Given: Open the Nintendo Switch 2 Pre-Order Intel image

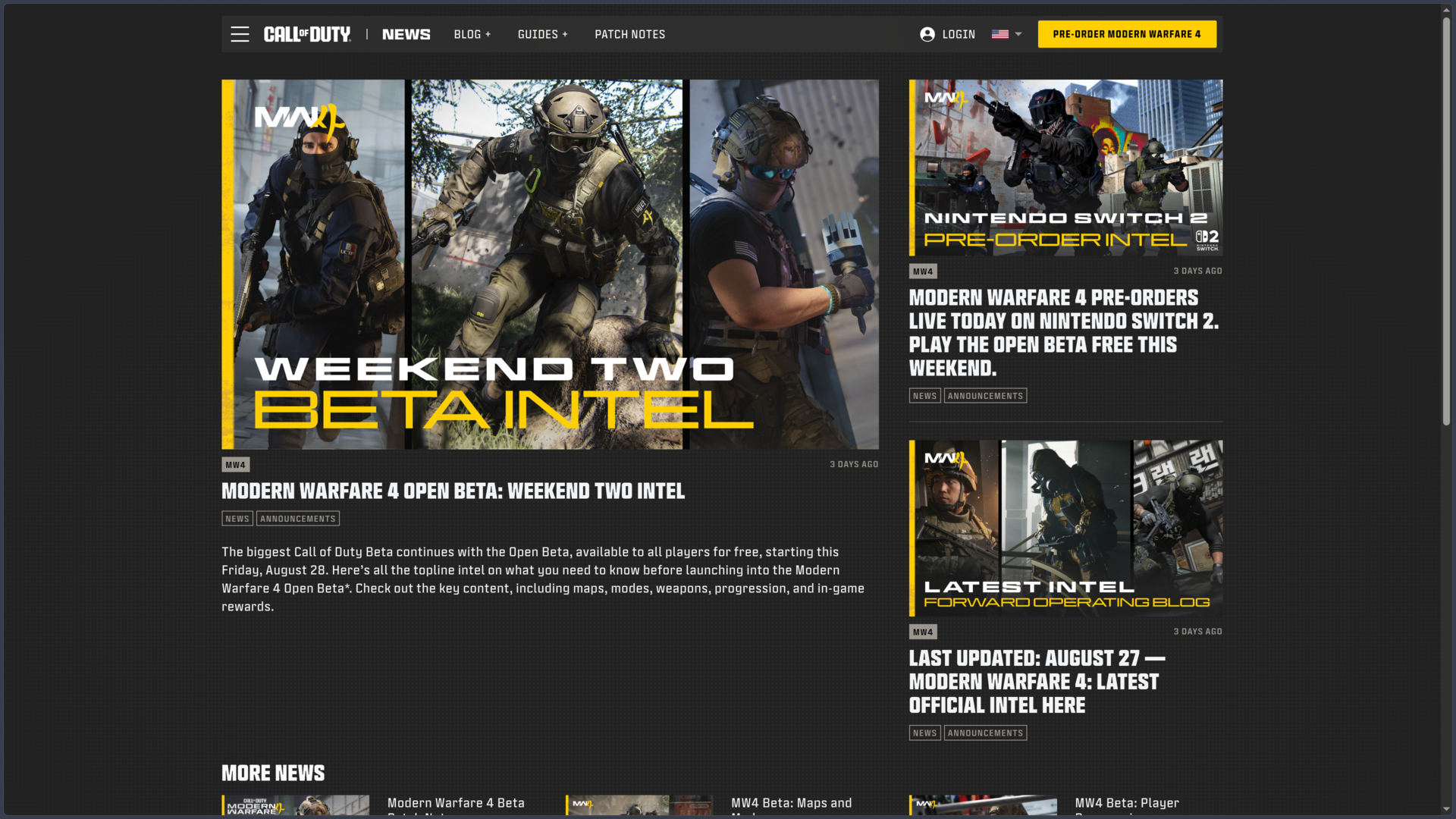Looking at the screenshot, I should 1065,168.
